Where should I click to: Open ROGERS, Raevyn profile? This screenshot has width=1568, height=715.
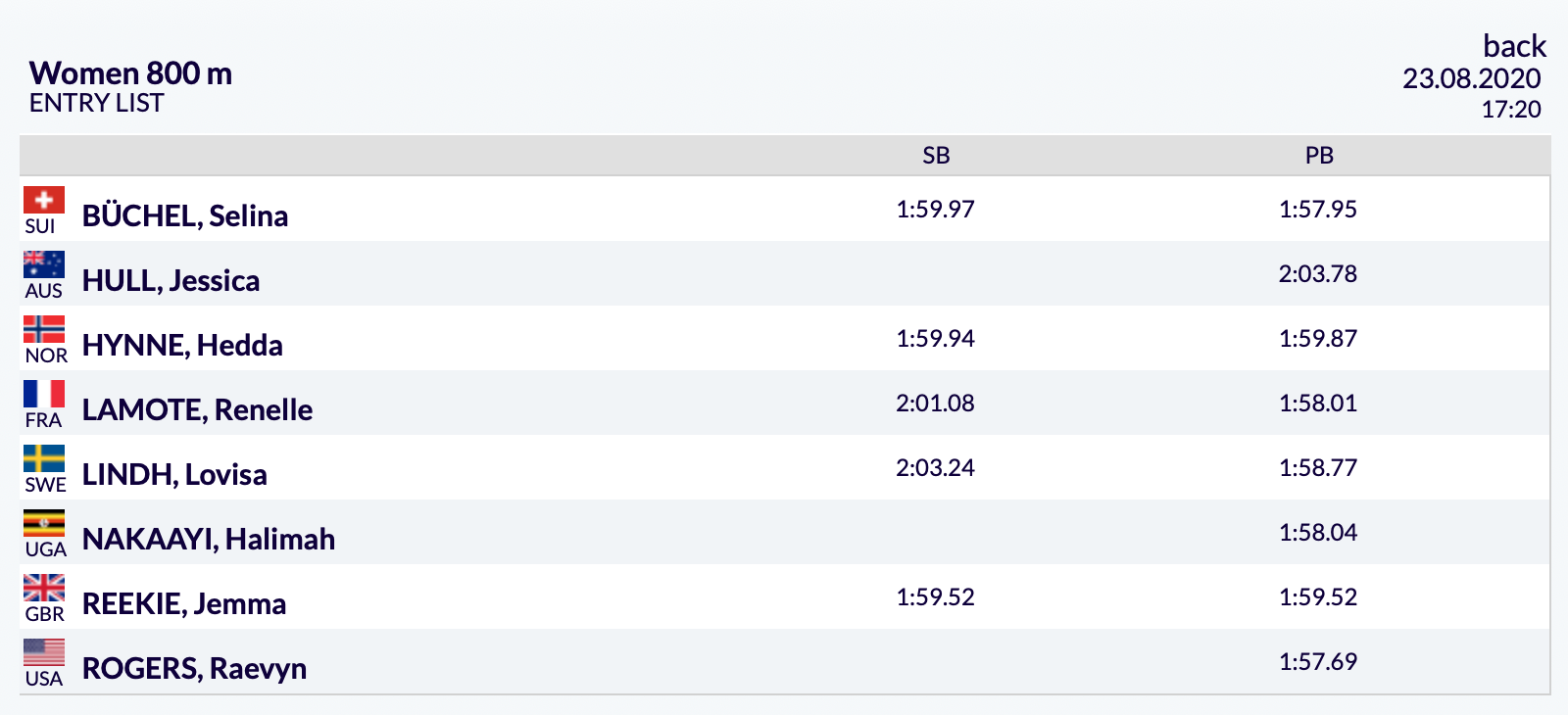[194, 668]
